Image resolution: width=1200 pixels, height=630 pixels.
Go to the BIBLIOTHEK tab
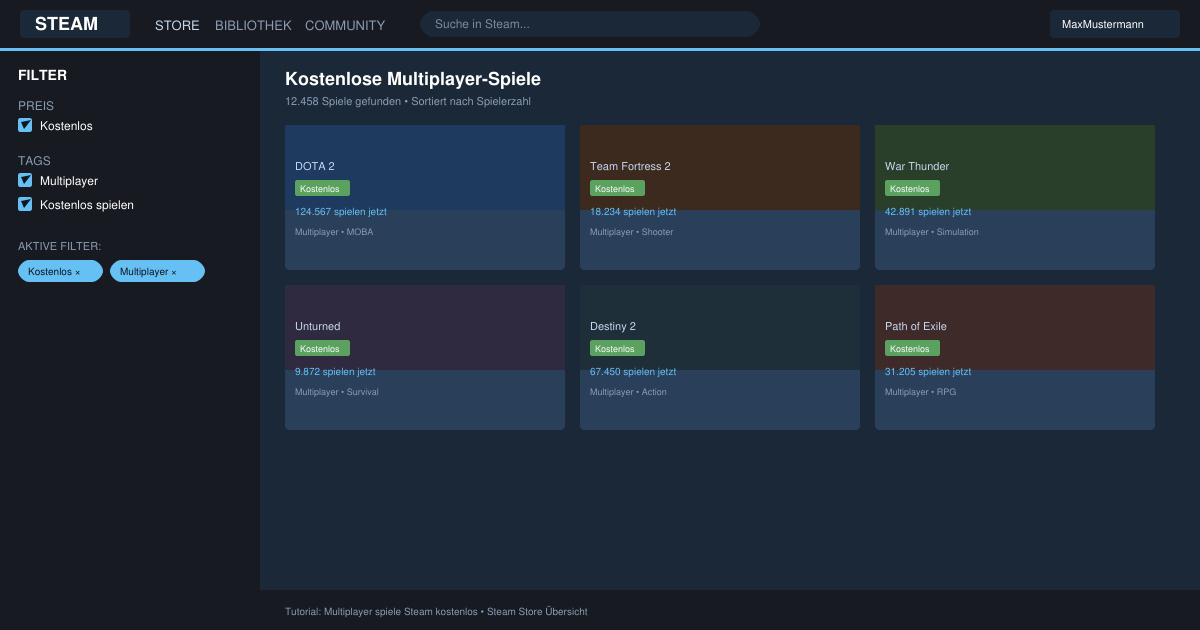point(253,25)
